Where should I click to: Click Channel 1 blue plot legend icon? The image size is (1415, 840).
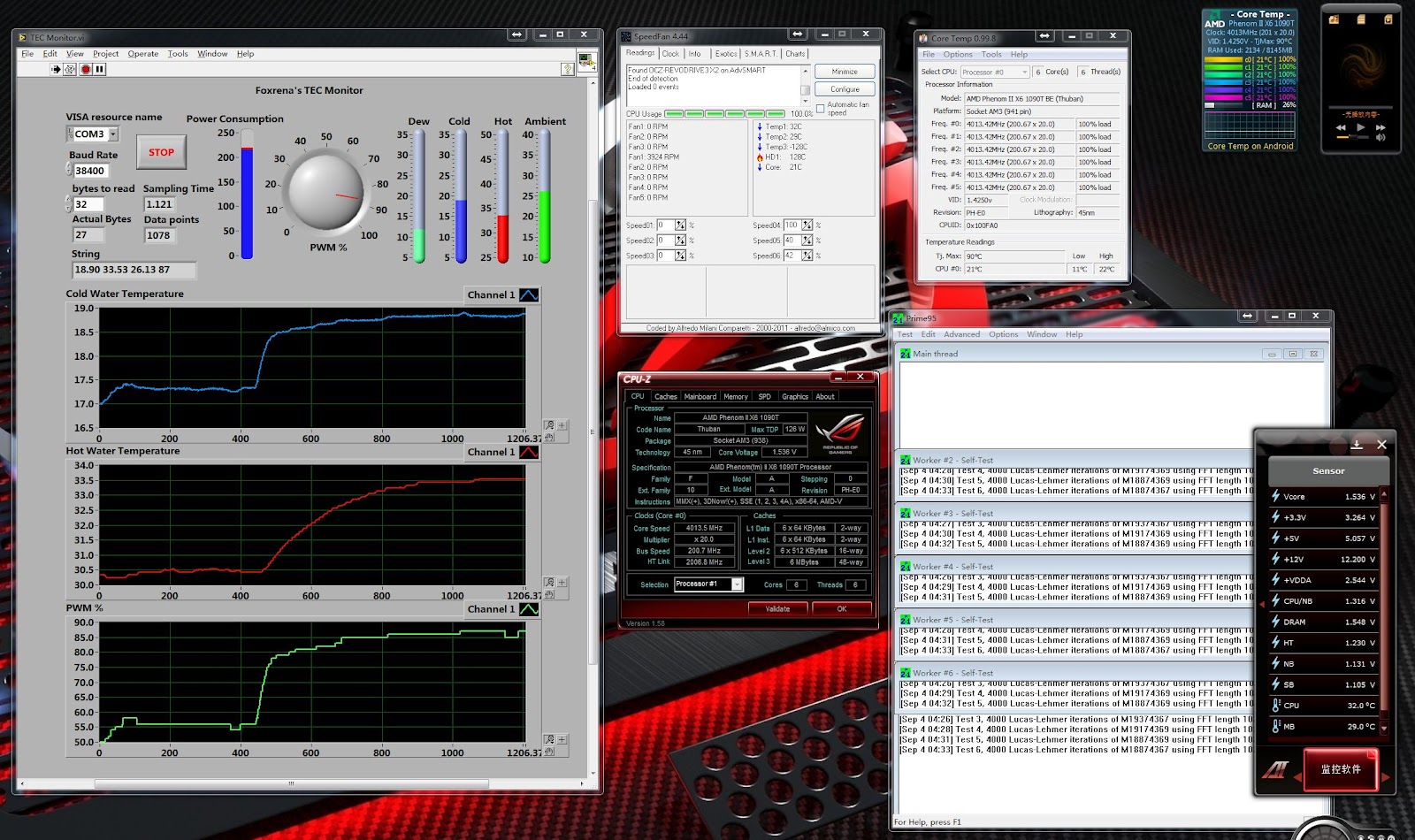click(529, 295)
